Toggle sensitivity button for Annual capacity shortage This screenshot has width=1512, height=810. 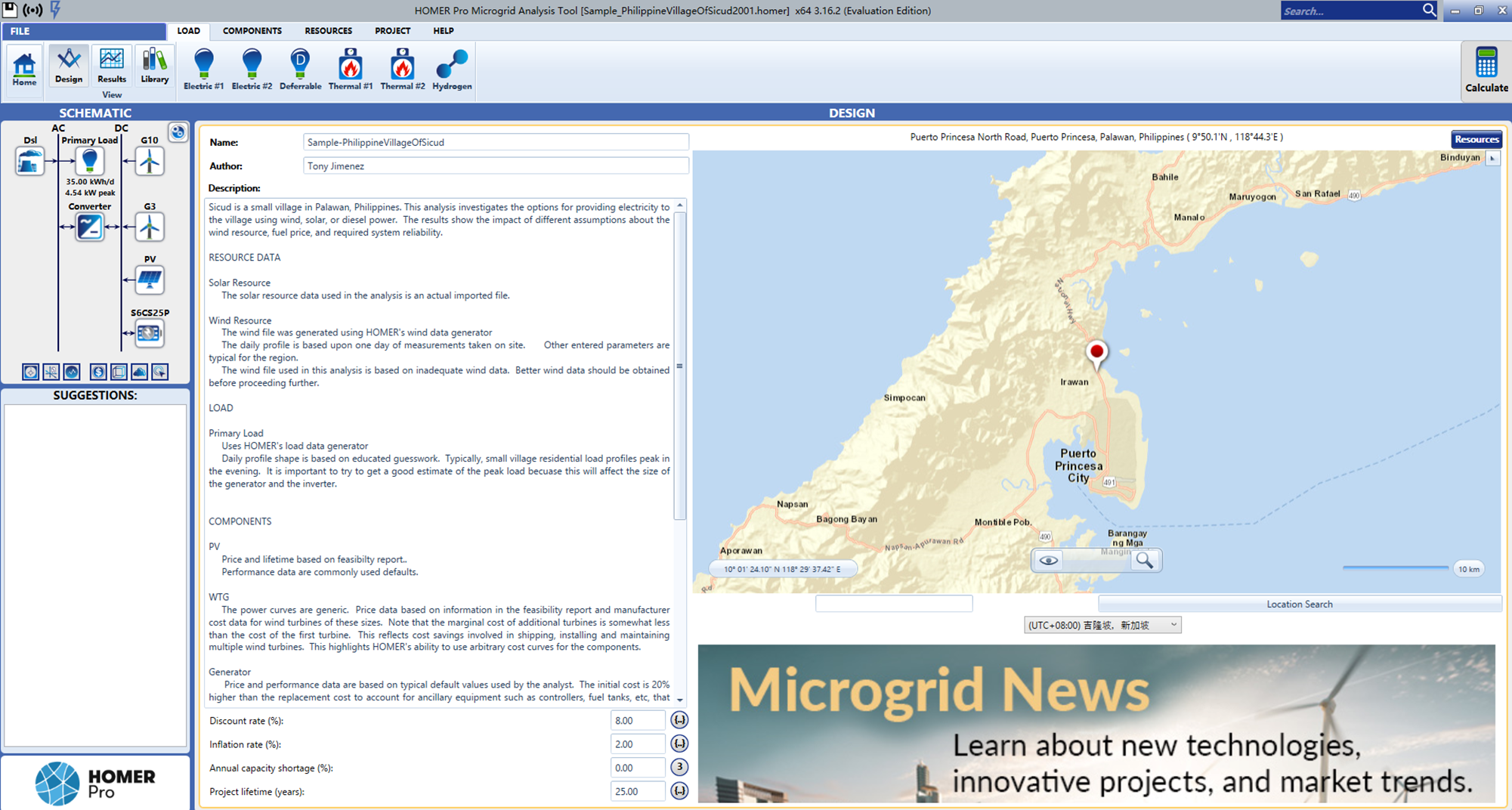[x=679, y=768]
